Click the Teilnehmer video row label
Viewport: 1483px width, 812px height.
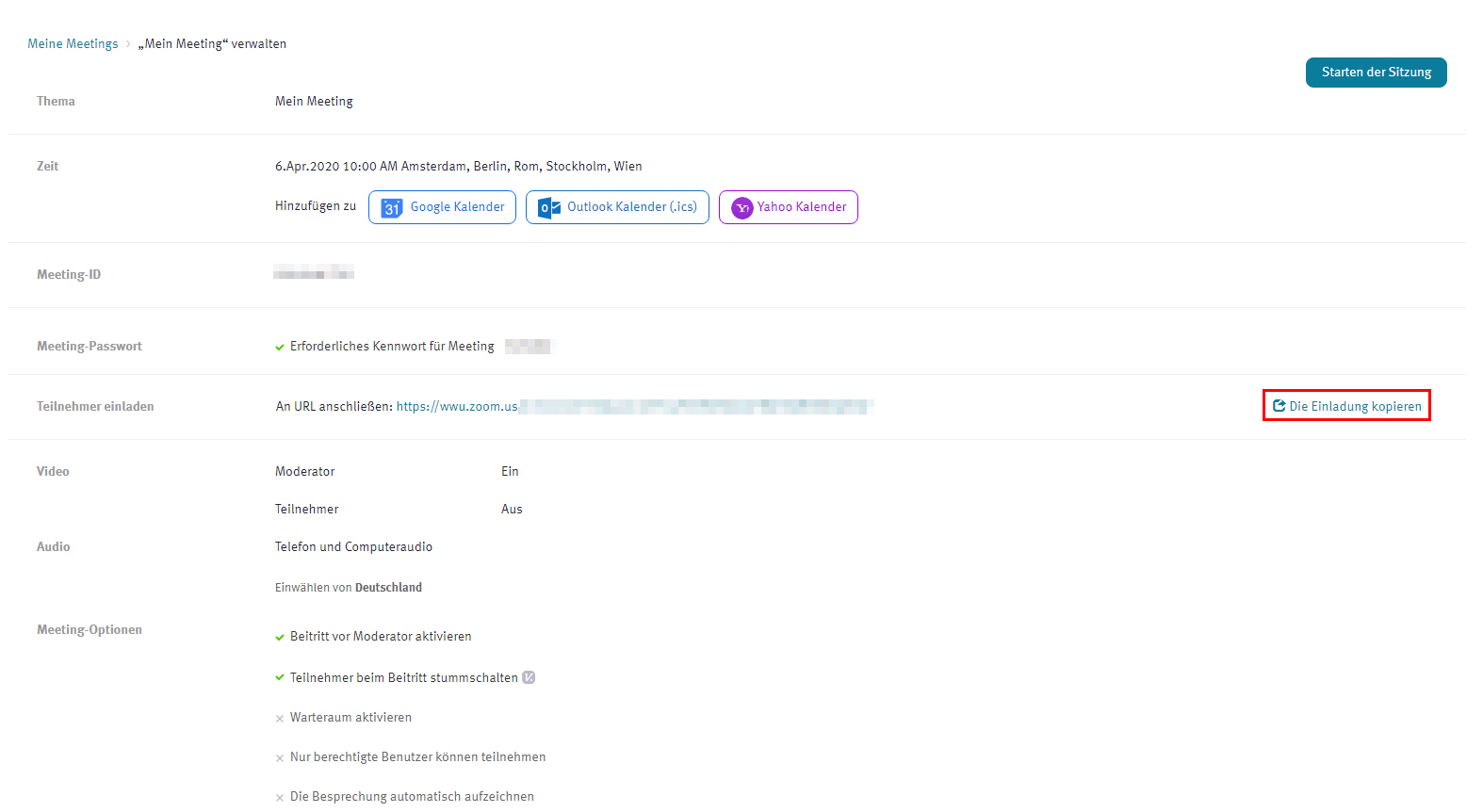pyautogui.click(x=306, y=509)
